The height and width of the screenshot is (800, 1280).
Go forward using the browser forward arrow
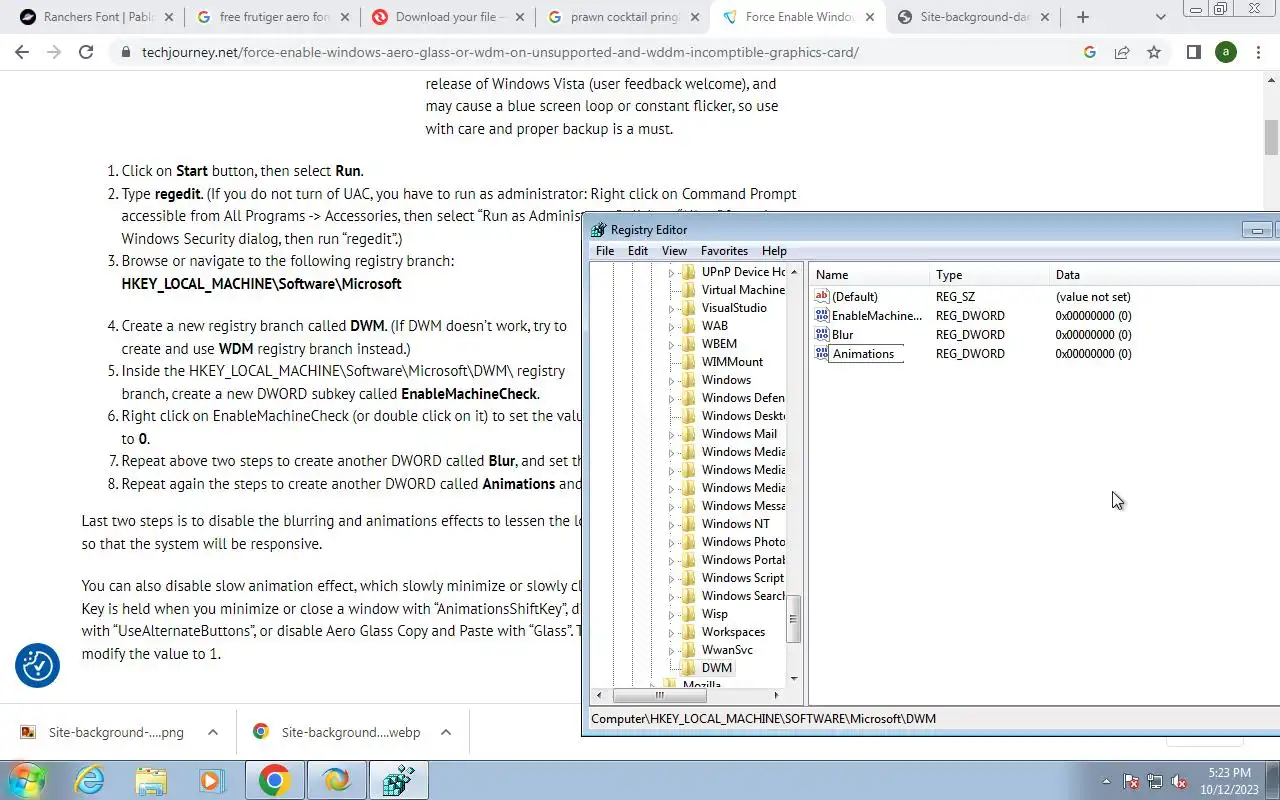tap(54, 52)
